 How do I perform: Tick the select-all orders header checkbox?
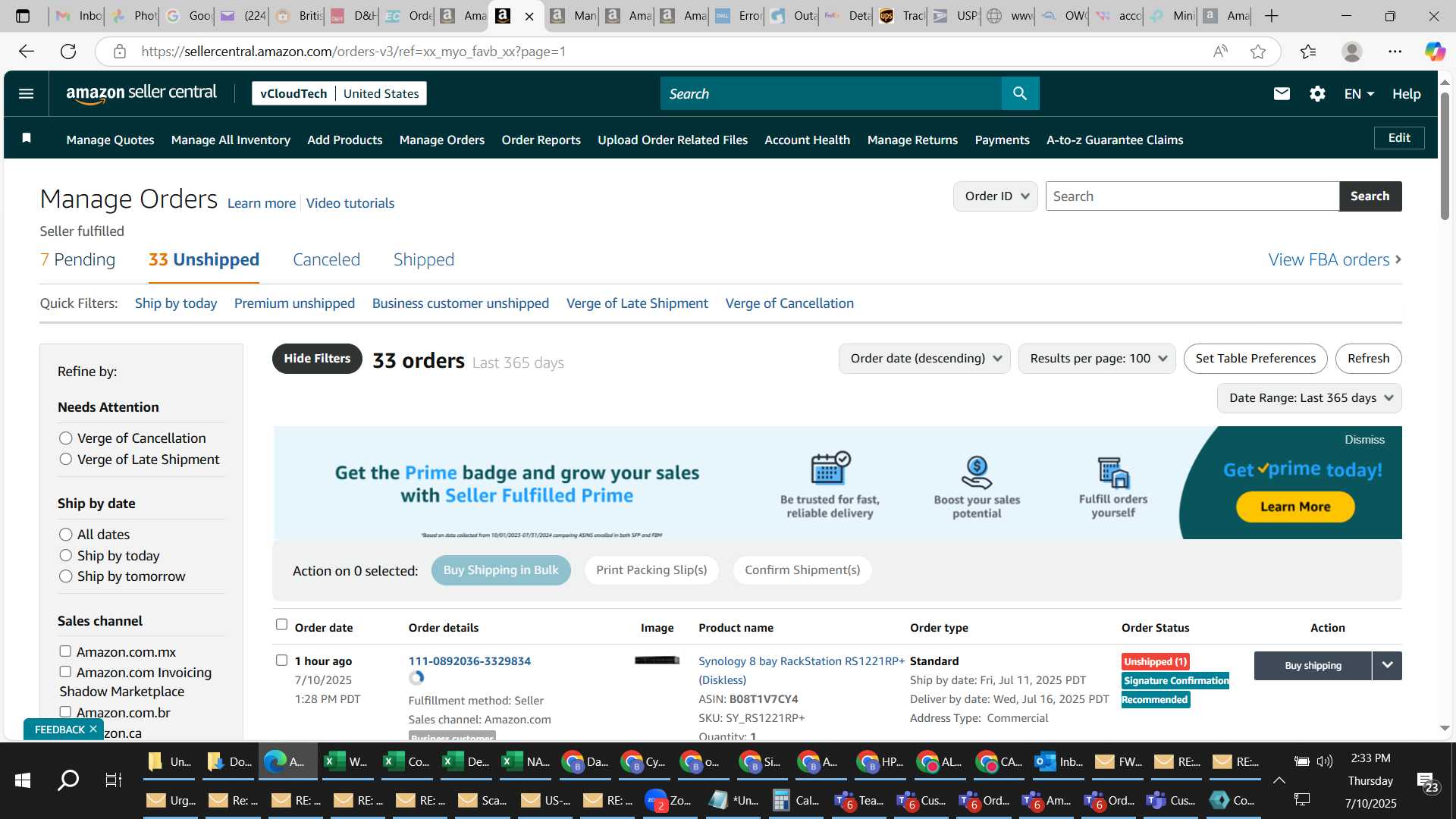(281, 624)
